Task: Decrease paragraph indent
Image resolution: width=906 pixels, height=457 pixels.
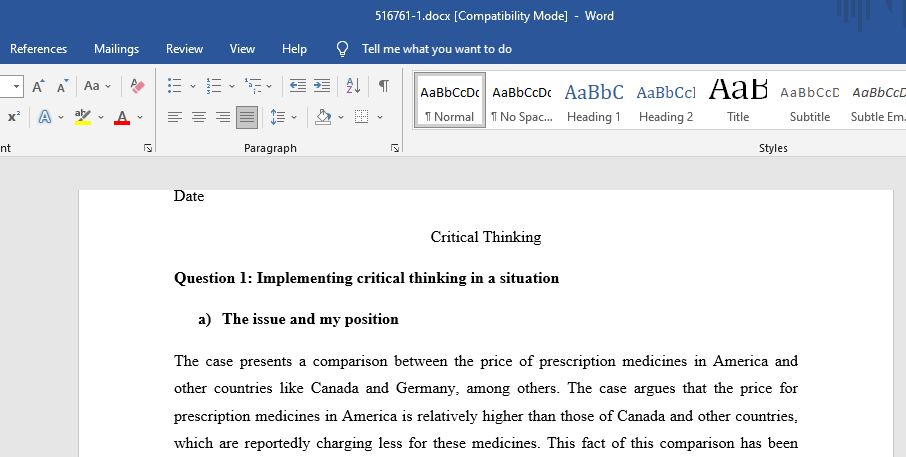Action: point(298,86)
